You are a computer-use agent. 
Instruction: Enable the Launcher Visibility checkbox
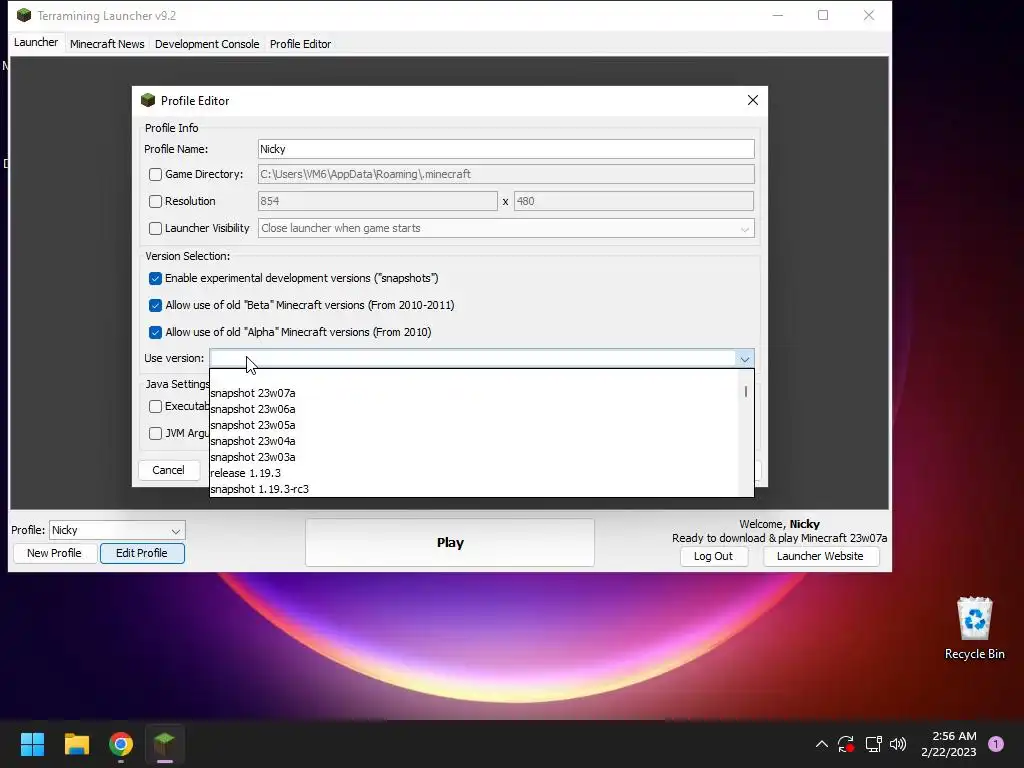pyautogui.click(x=155, y=229)
